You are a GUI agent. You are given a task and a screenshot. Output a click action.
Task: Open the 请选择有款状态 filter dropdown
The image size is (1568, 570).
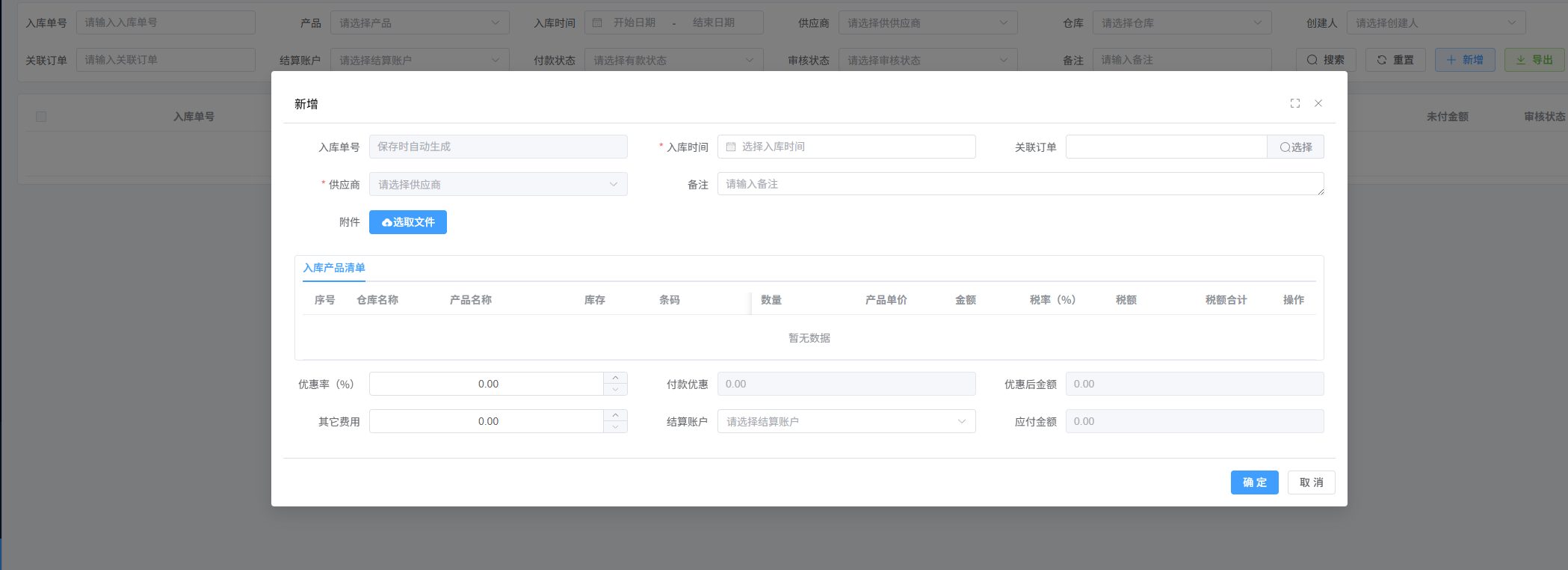pyautogui.click(x=674, y=60)
